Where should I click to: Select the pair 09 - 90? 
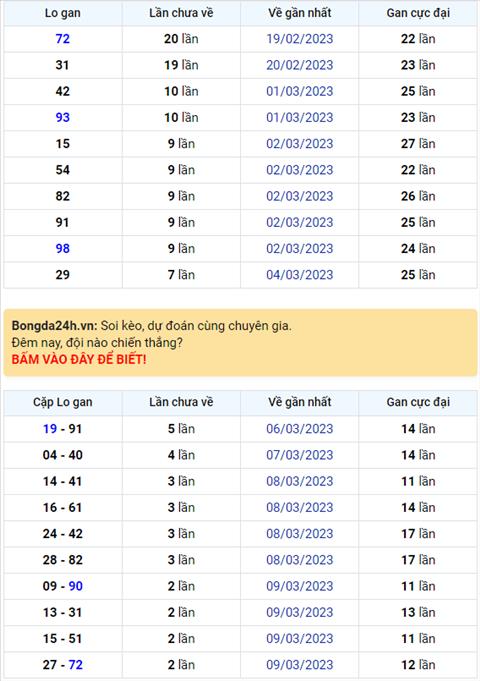coord(63,586)
